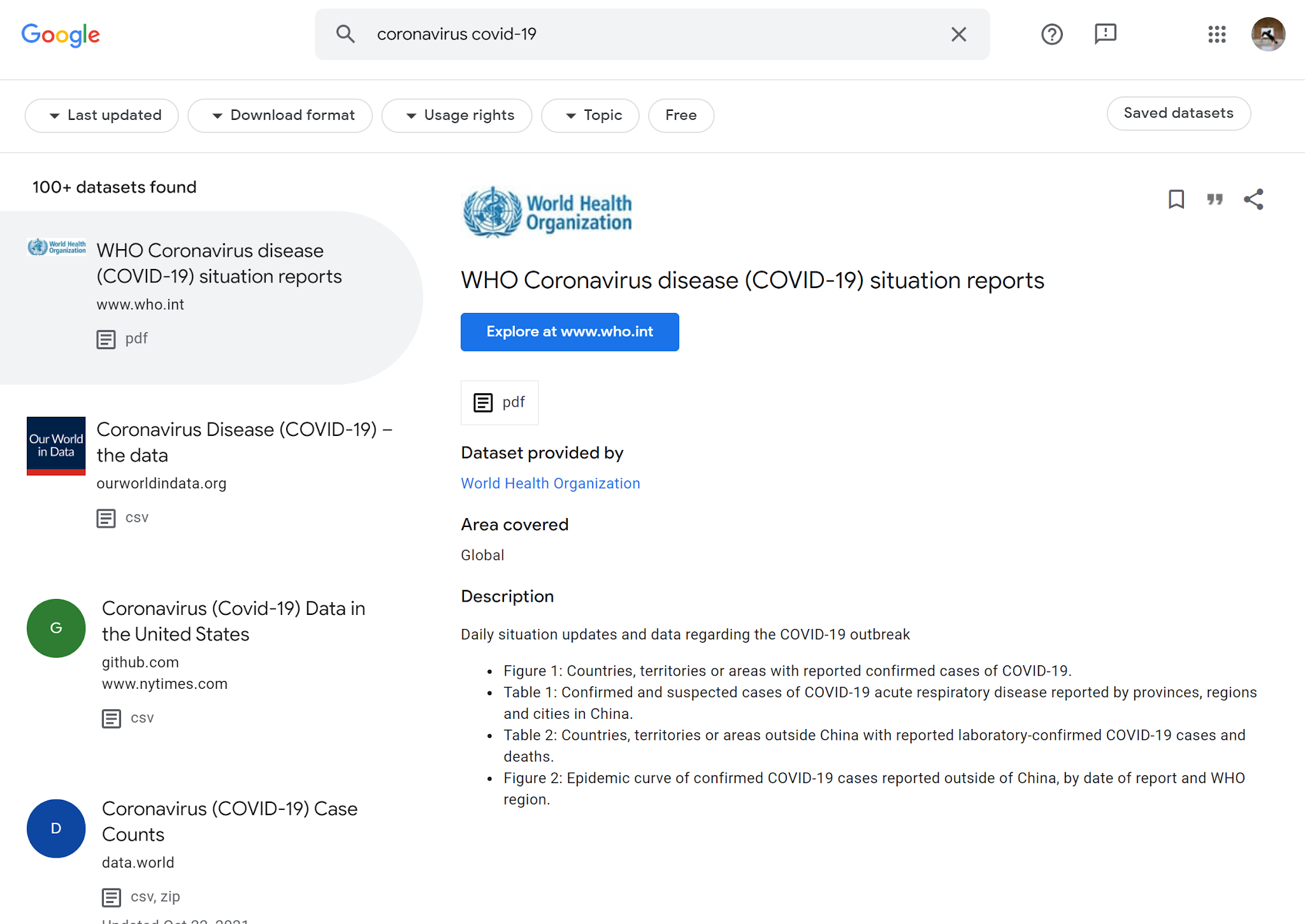The width and height of the screenshot is (1305, 924).
Task: Click the document icon beside csv, zip
Action: (x=112, y=897)
